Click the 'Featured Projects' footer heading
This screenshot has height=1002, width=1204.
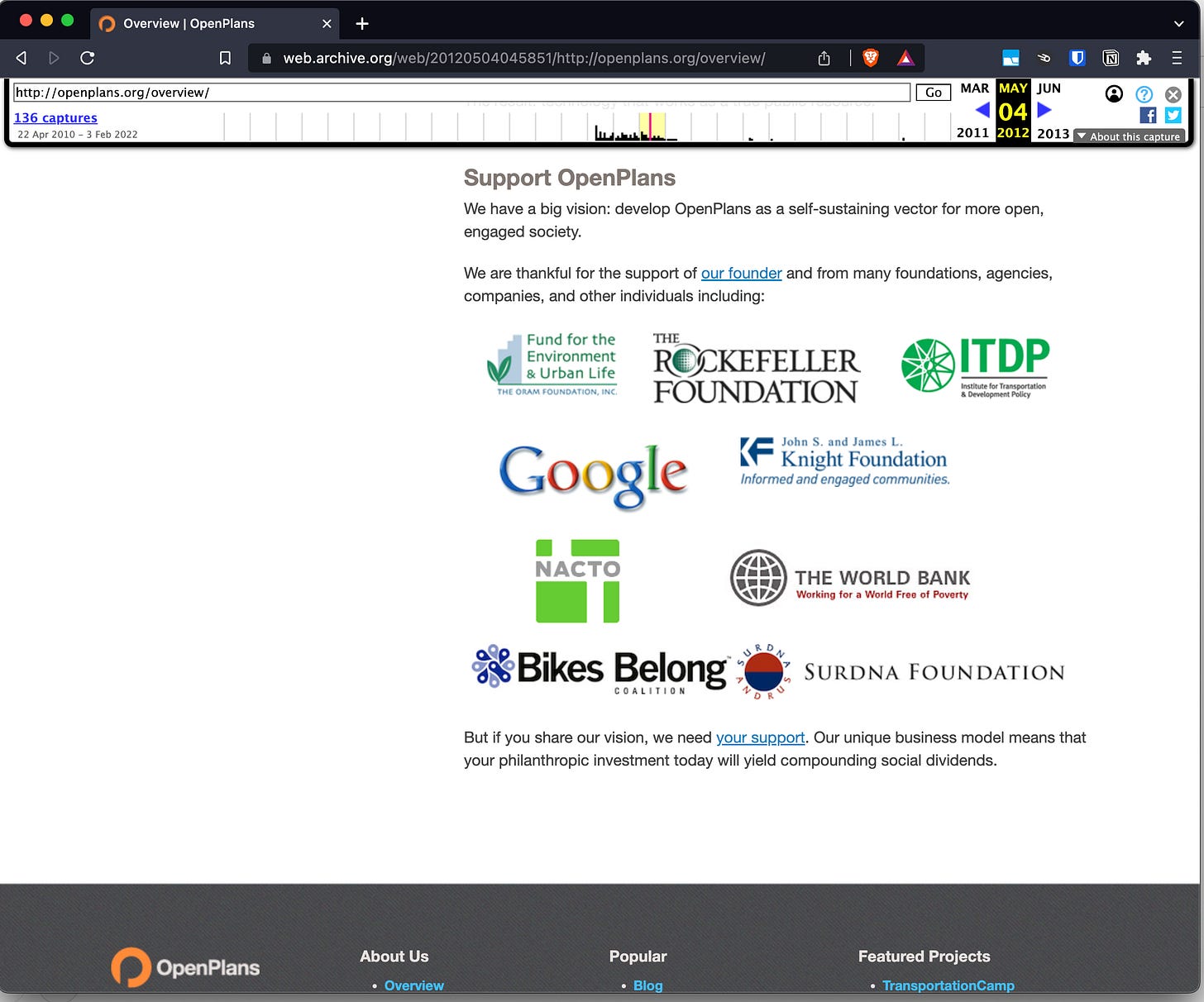pos(924,957)
